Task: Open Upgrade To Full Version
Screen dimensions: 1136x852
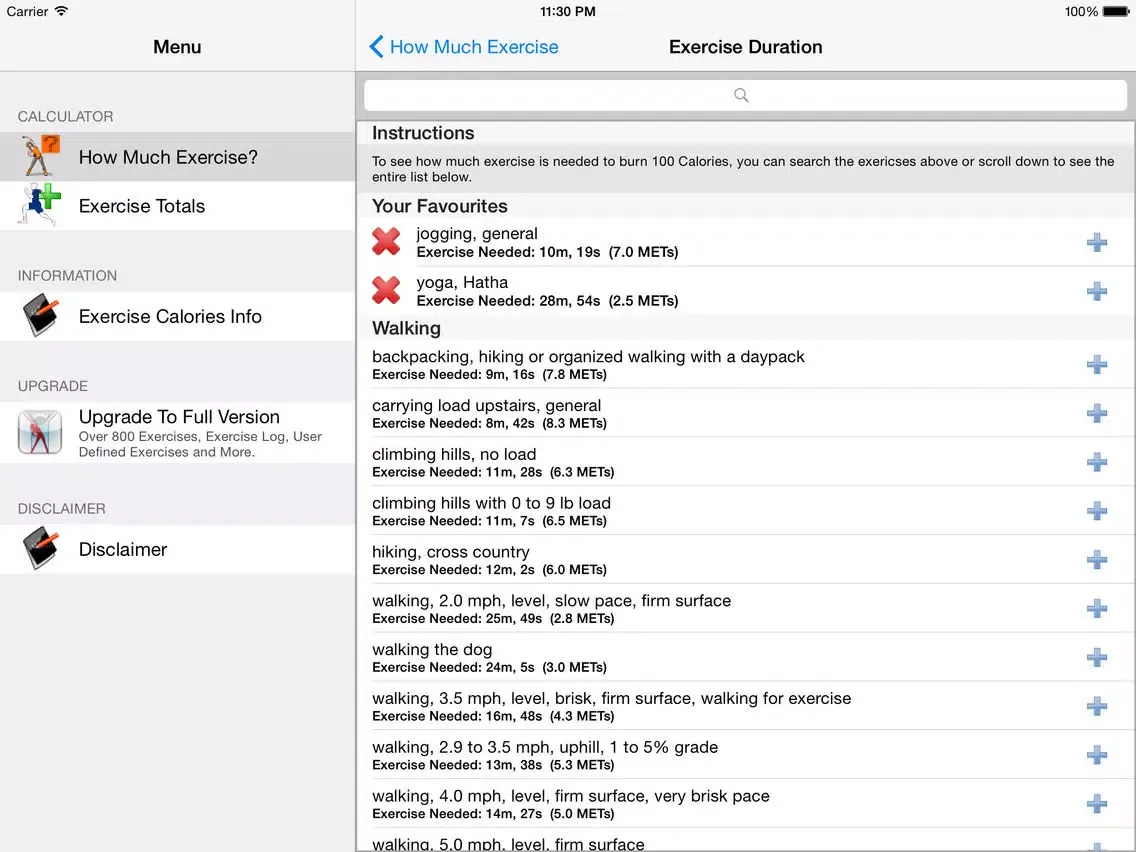Action: [x=178, y=417]
